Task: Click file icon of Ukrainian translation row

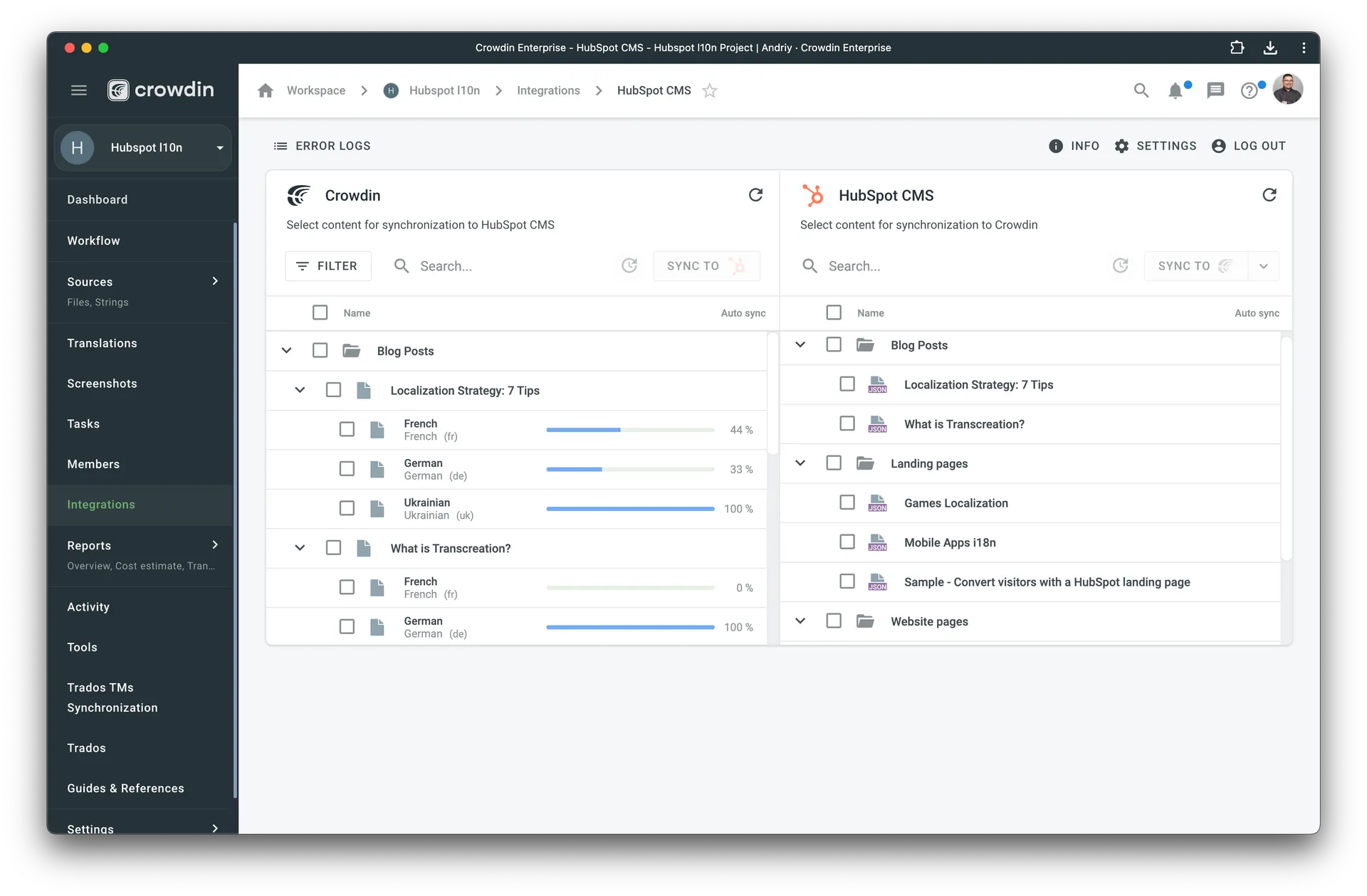Action: coord(377,508)
